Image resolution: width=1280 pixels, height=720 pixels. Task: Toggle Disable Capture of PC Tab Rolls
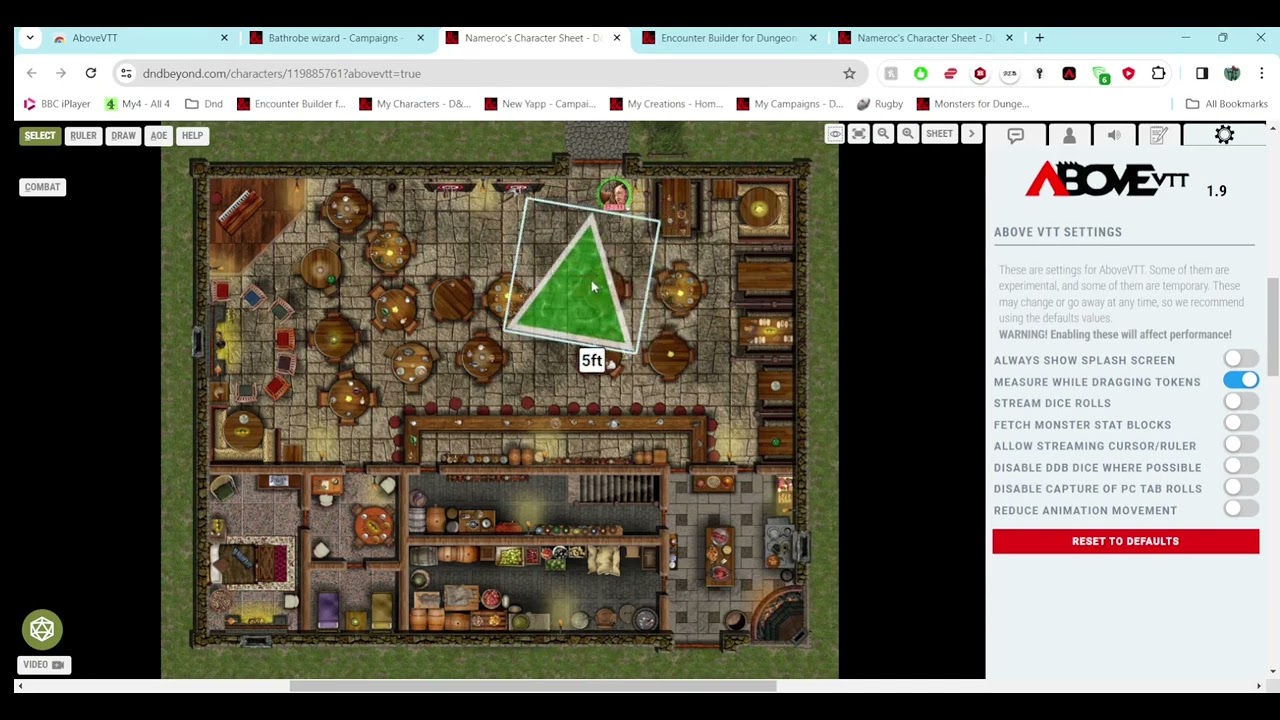click(x=1240, y=488)
